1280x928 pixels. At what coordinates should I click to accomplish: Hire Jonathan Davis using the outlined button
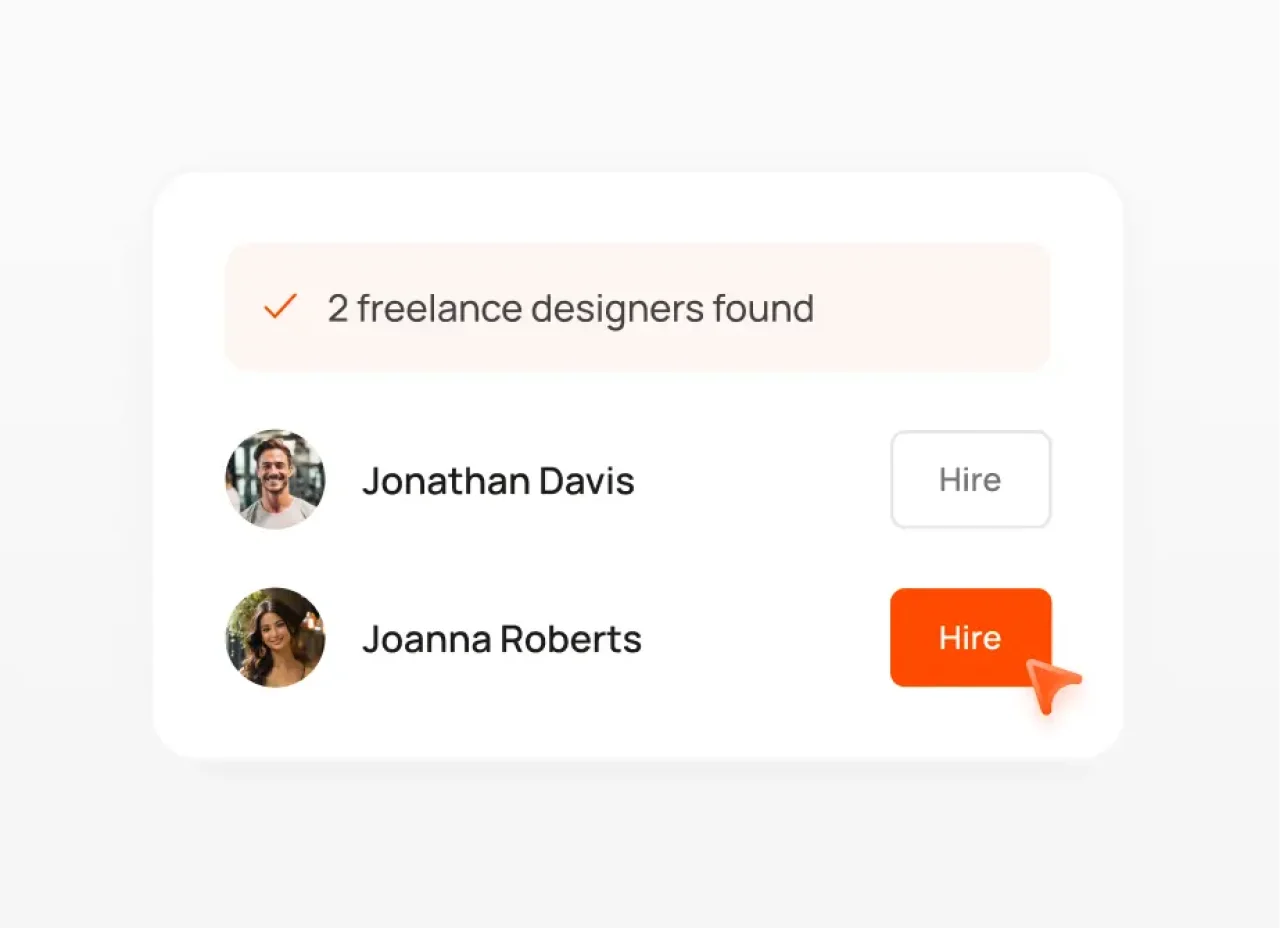click(970, 479)
